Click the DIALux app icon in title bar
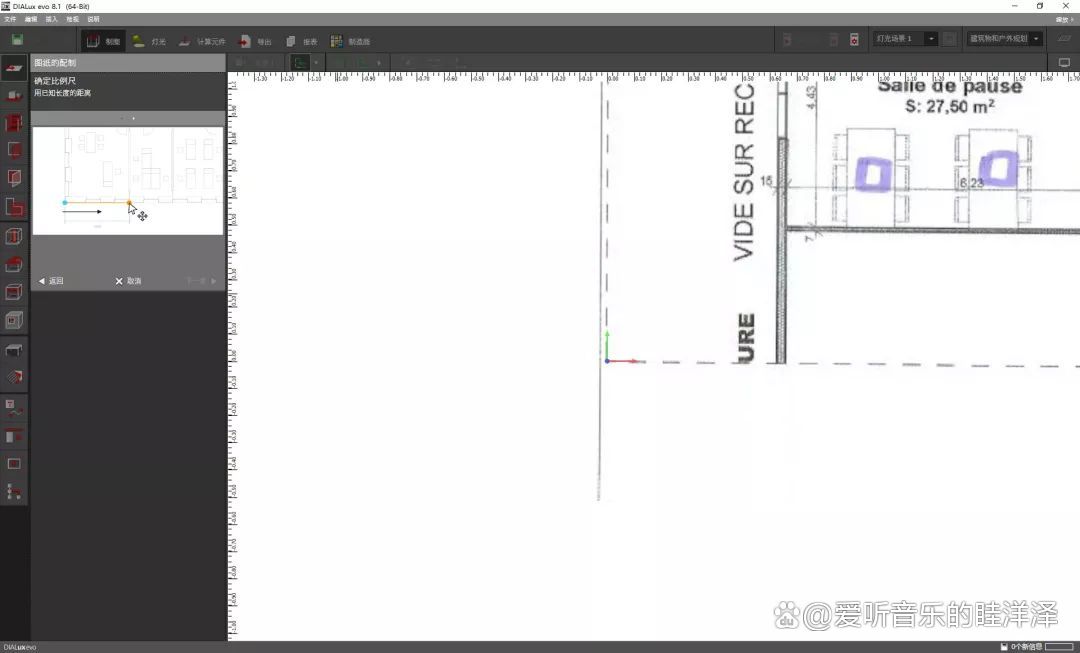The image size is (1080, 653). [6, 6]
